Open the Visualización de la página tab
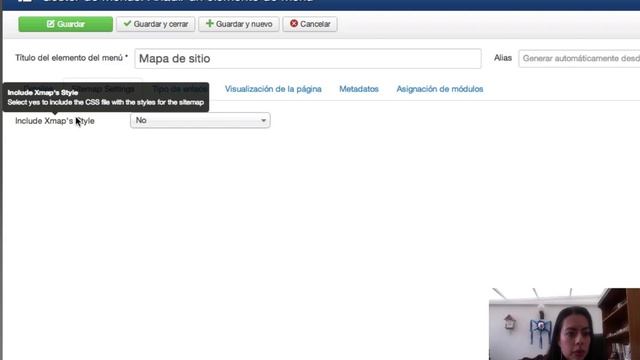Image resolution: width=640 pixels, height=360 pixels. point(273,89)
